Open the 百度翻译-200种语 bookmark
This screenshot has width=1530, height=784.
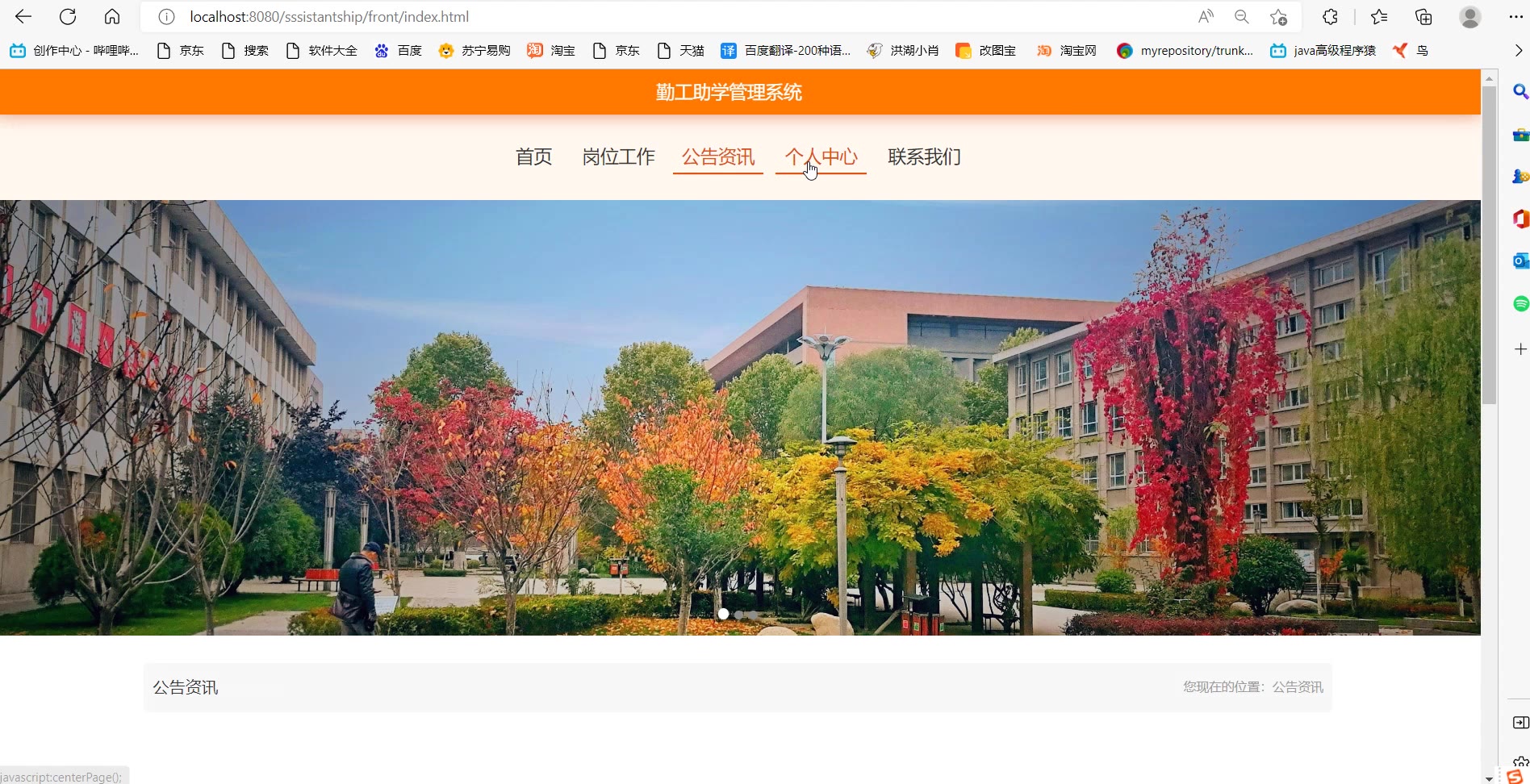[786, 51]
